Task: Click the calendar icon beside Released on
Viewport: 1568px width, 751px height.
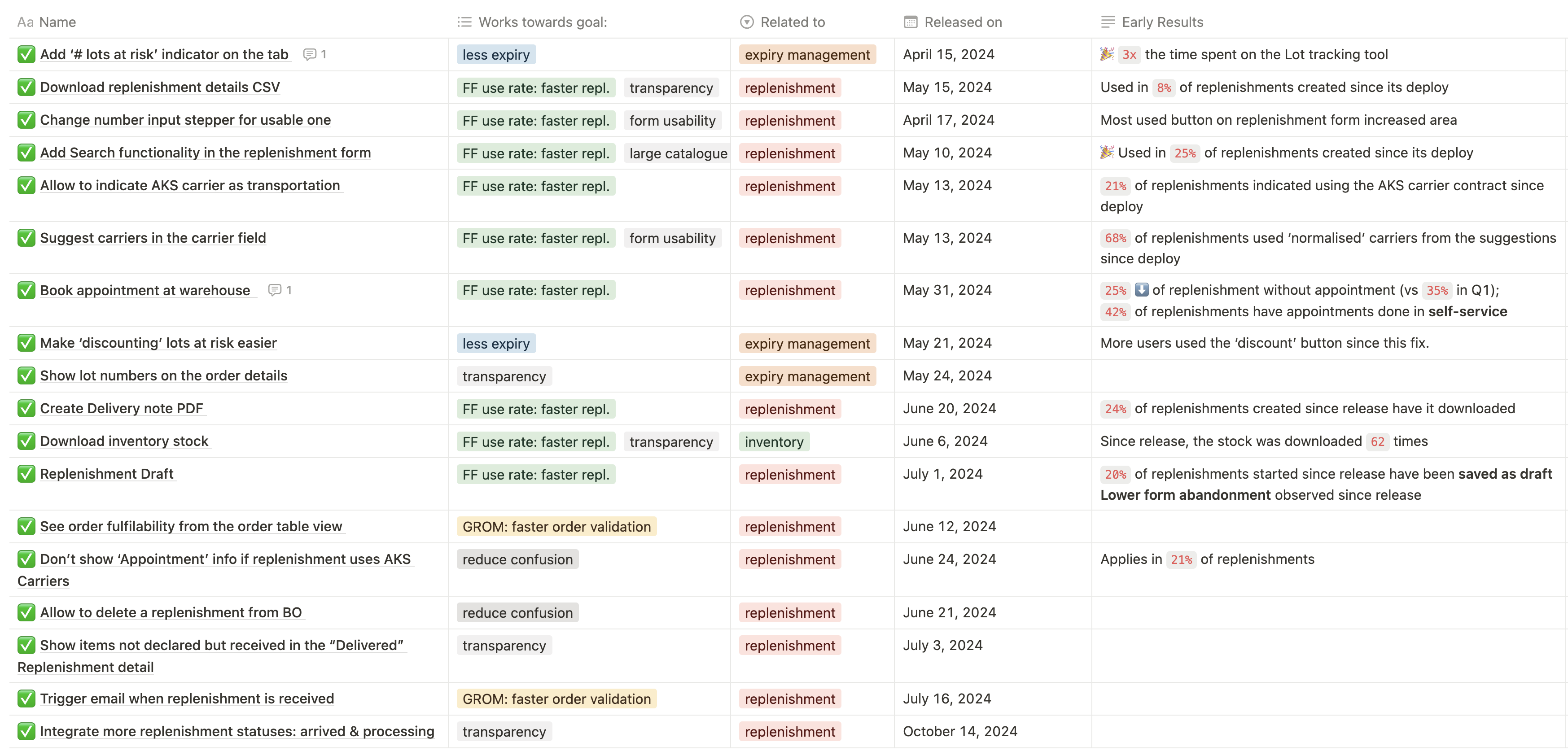Action: 911,22
